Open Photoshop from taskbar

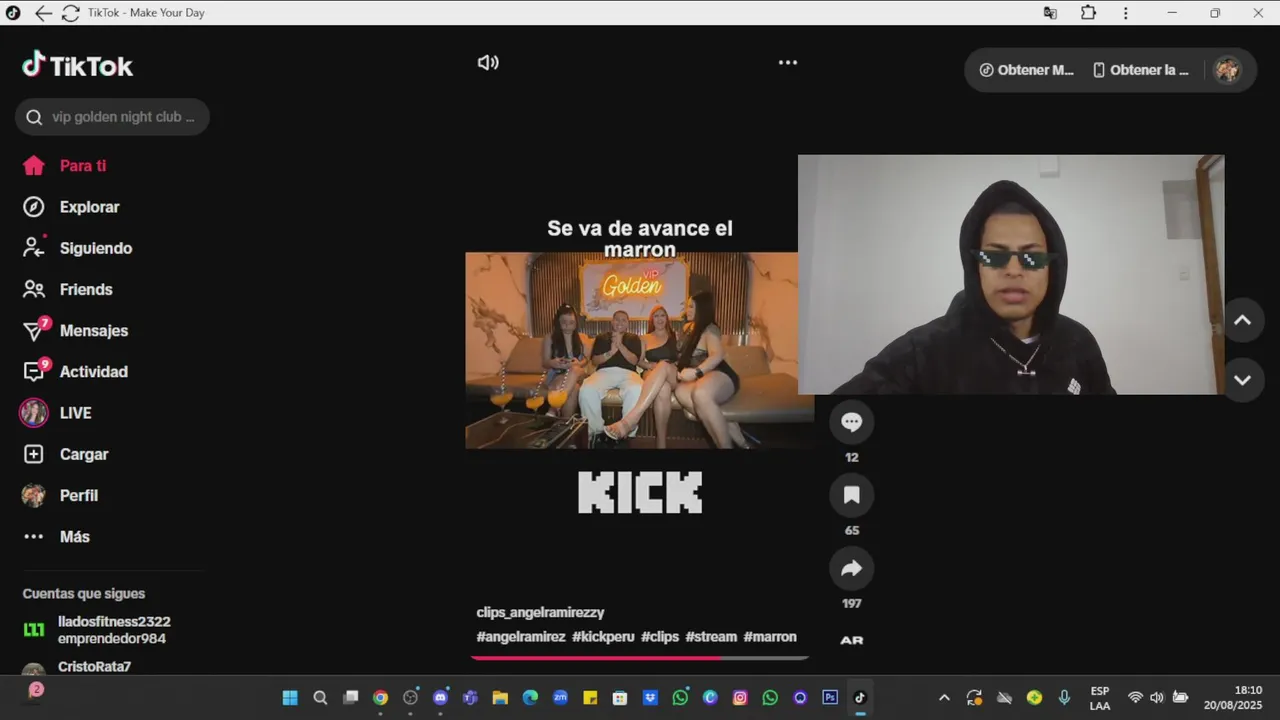[830, 698]
